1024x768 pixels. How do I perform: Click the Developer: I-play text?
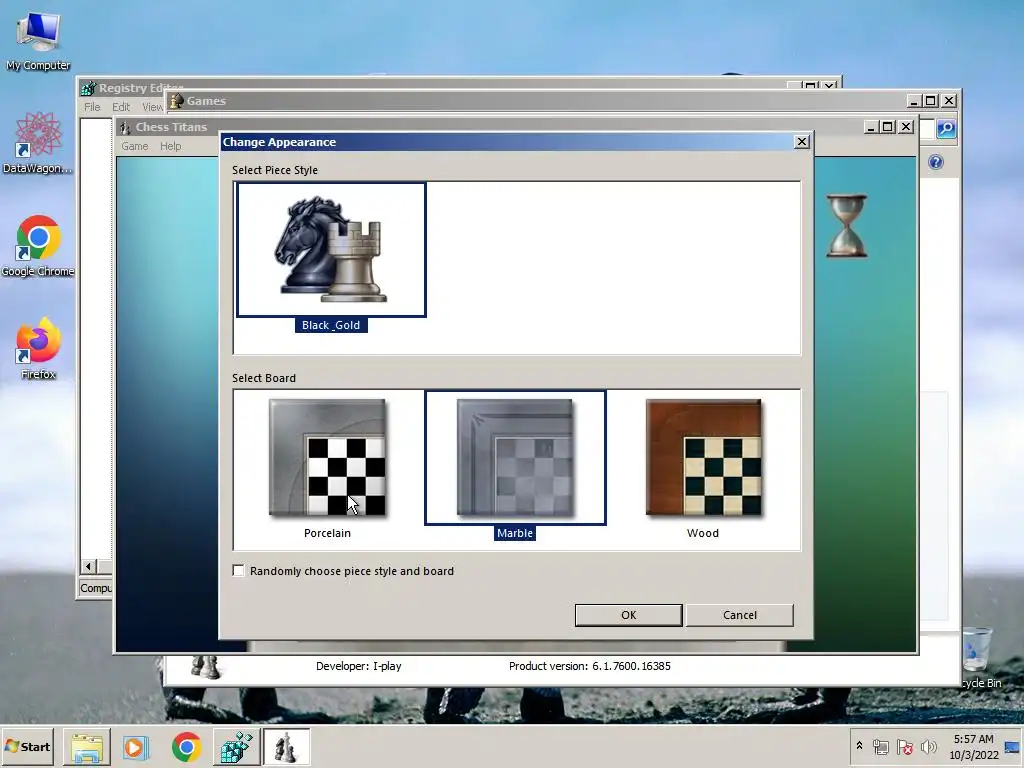[359, 666]
